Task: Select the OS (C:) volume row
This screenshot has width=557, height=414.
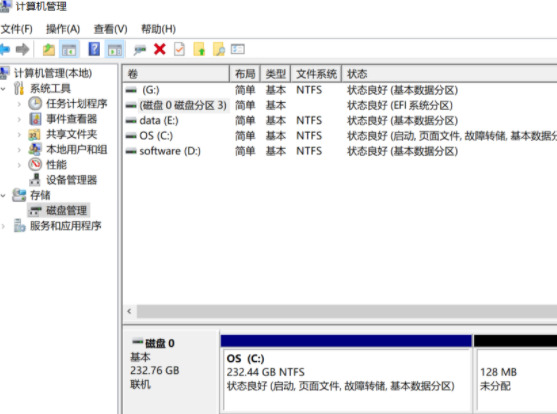Action: pos(340,136)
